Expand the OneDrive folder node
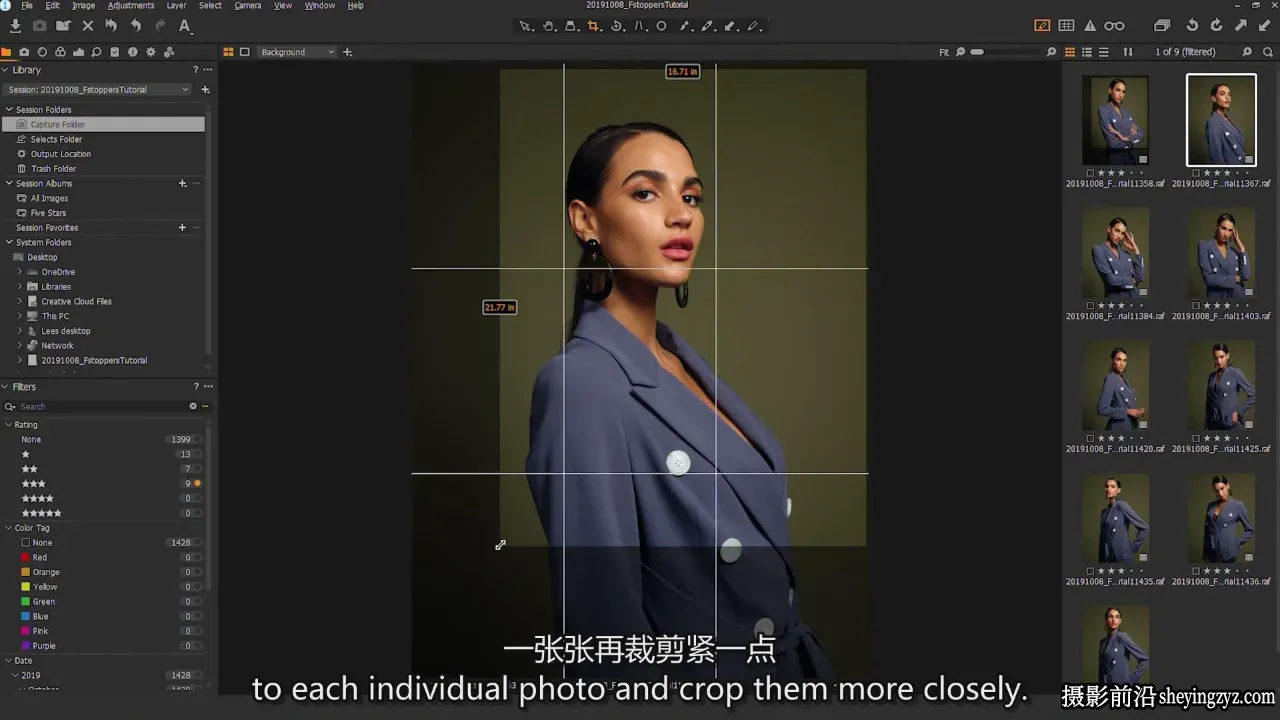1280x720 pixels. coord(19,272)
